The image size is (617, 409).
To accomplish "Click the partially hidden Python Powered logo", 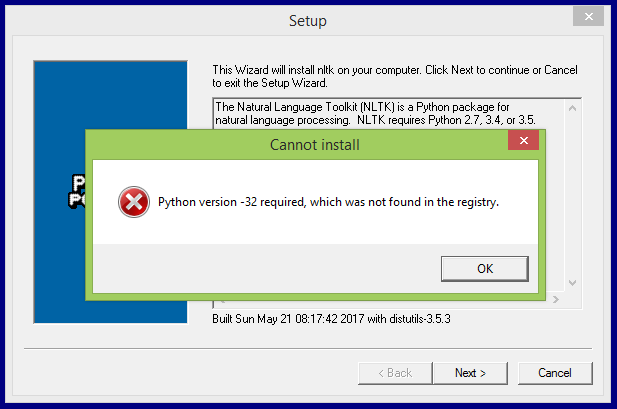I will (x=77, y=191).
